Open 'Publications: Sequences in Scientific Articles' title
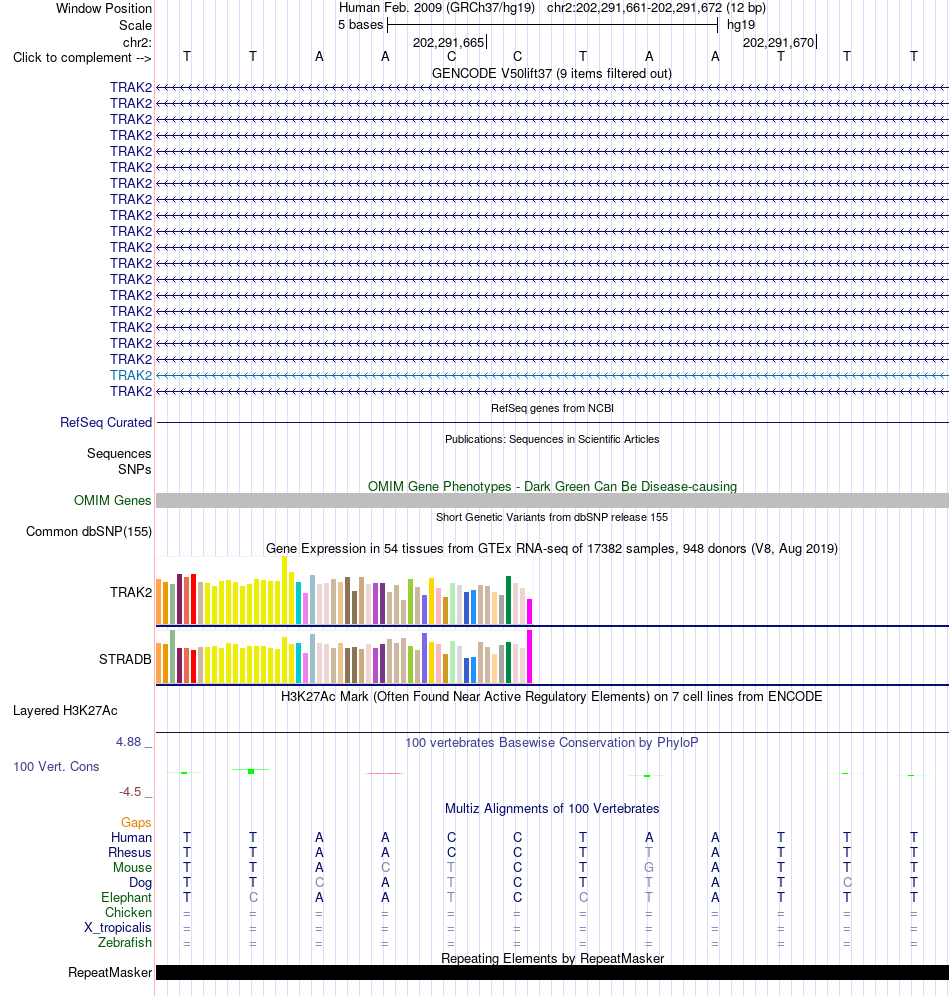Screen dimensions: 950x996 coord(552,439)
